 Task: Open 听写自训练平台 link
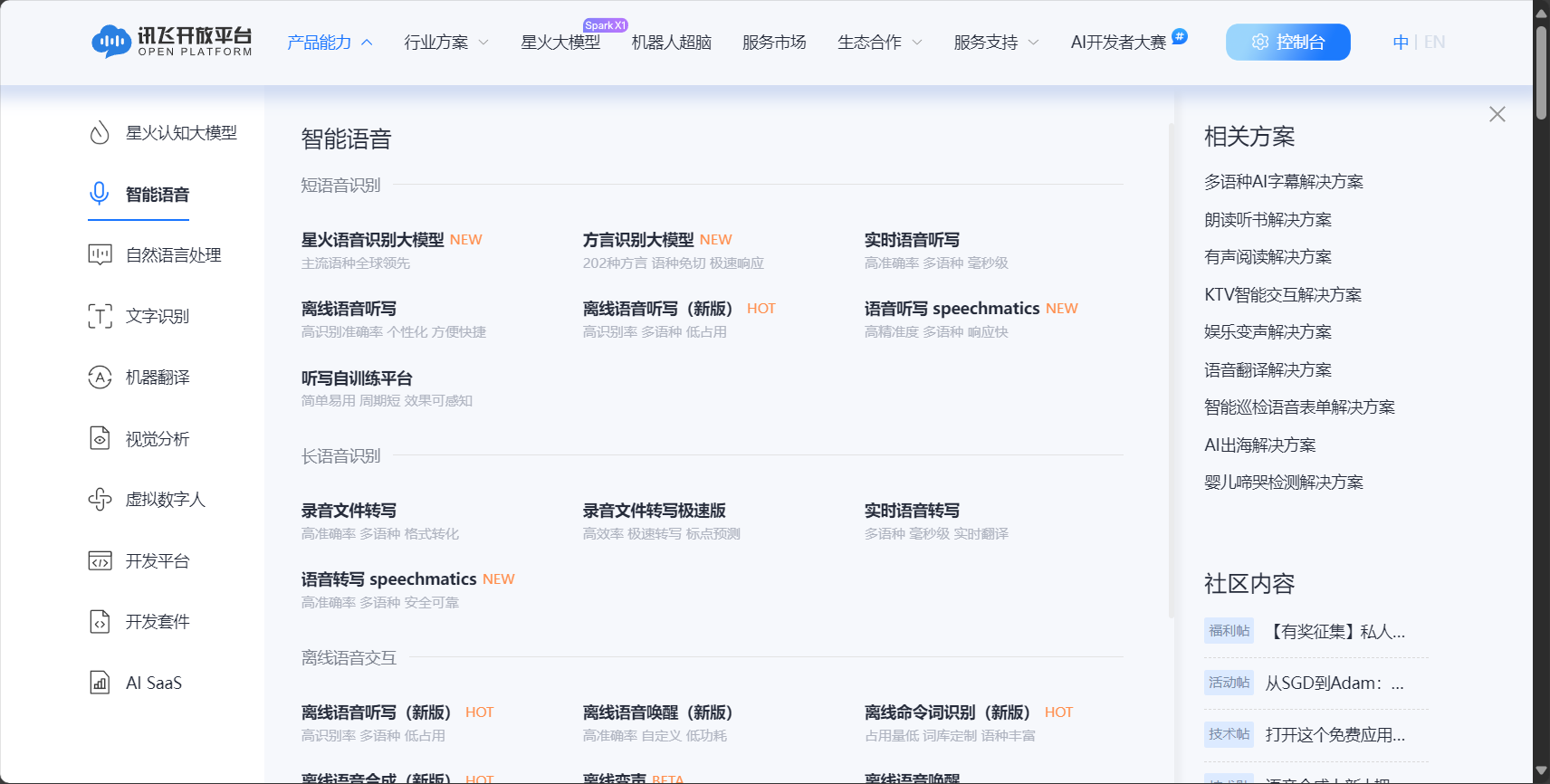(357, 378)
